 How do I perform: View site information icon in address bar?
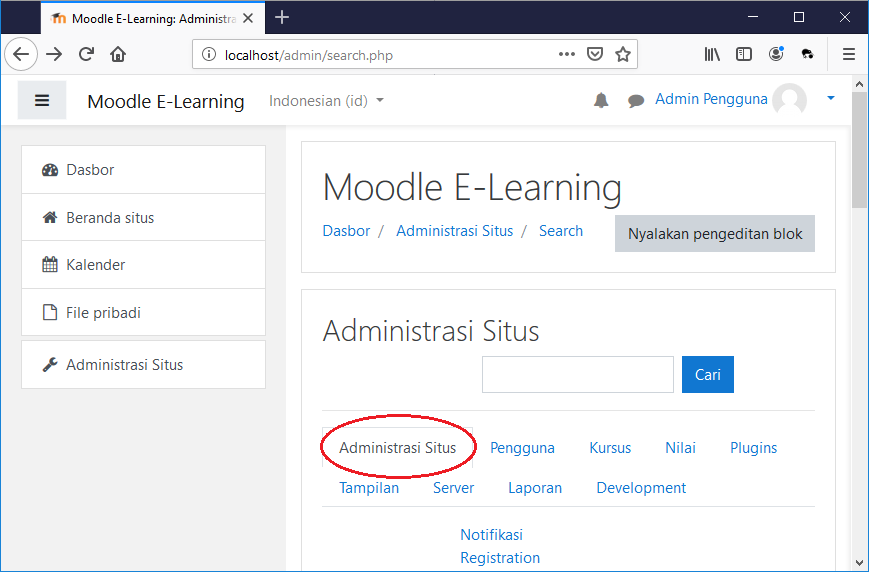[x=209, y=54]
